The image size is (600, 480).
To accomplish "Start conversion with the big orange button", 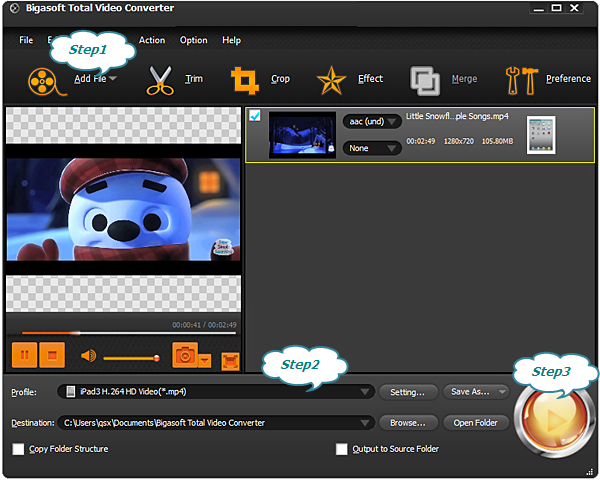I will click(x=554, y=420).
